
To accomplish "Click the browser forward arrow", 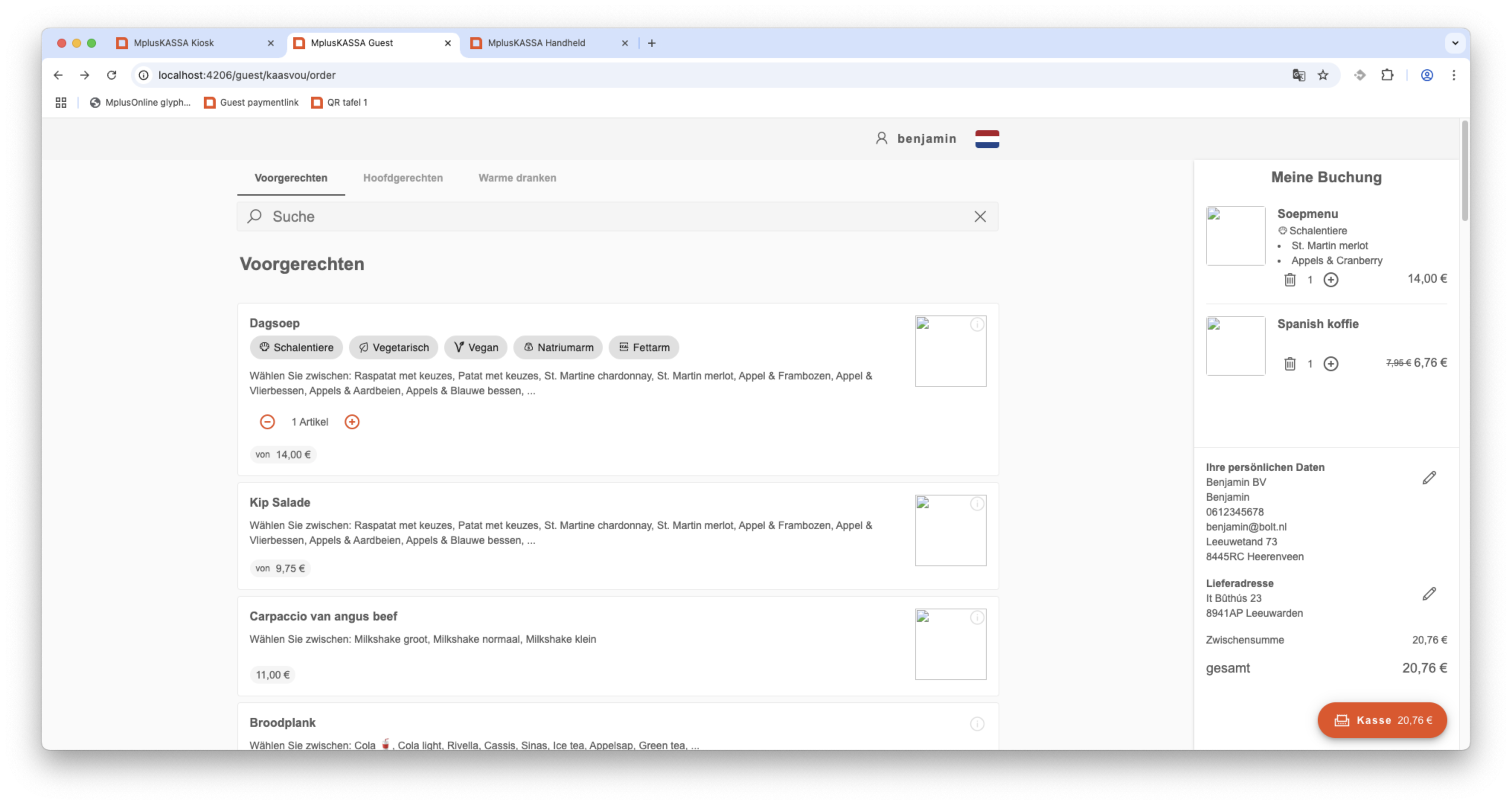I will tap(84, 75).
